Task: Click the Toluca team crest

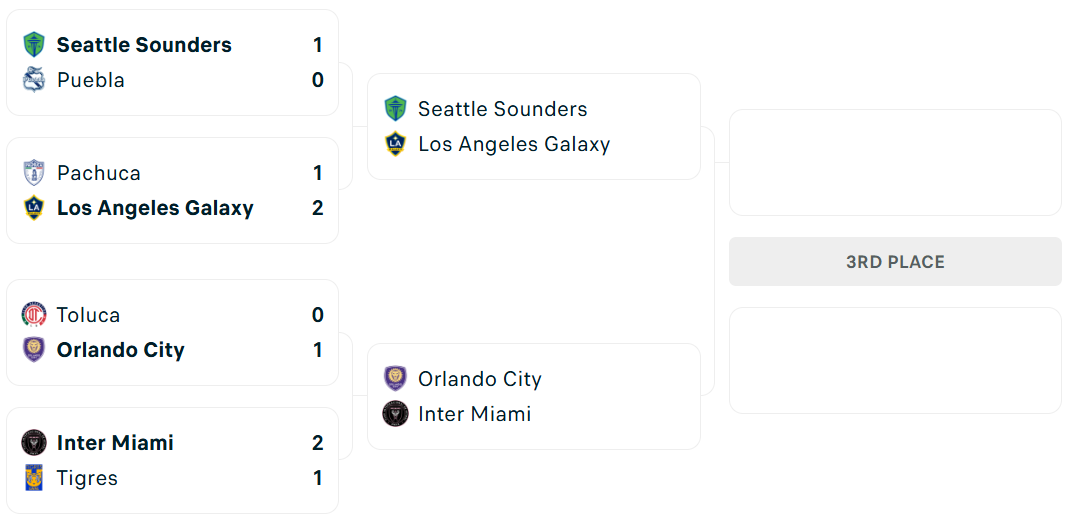Action: click(x=34, y=315)
